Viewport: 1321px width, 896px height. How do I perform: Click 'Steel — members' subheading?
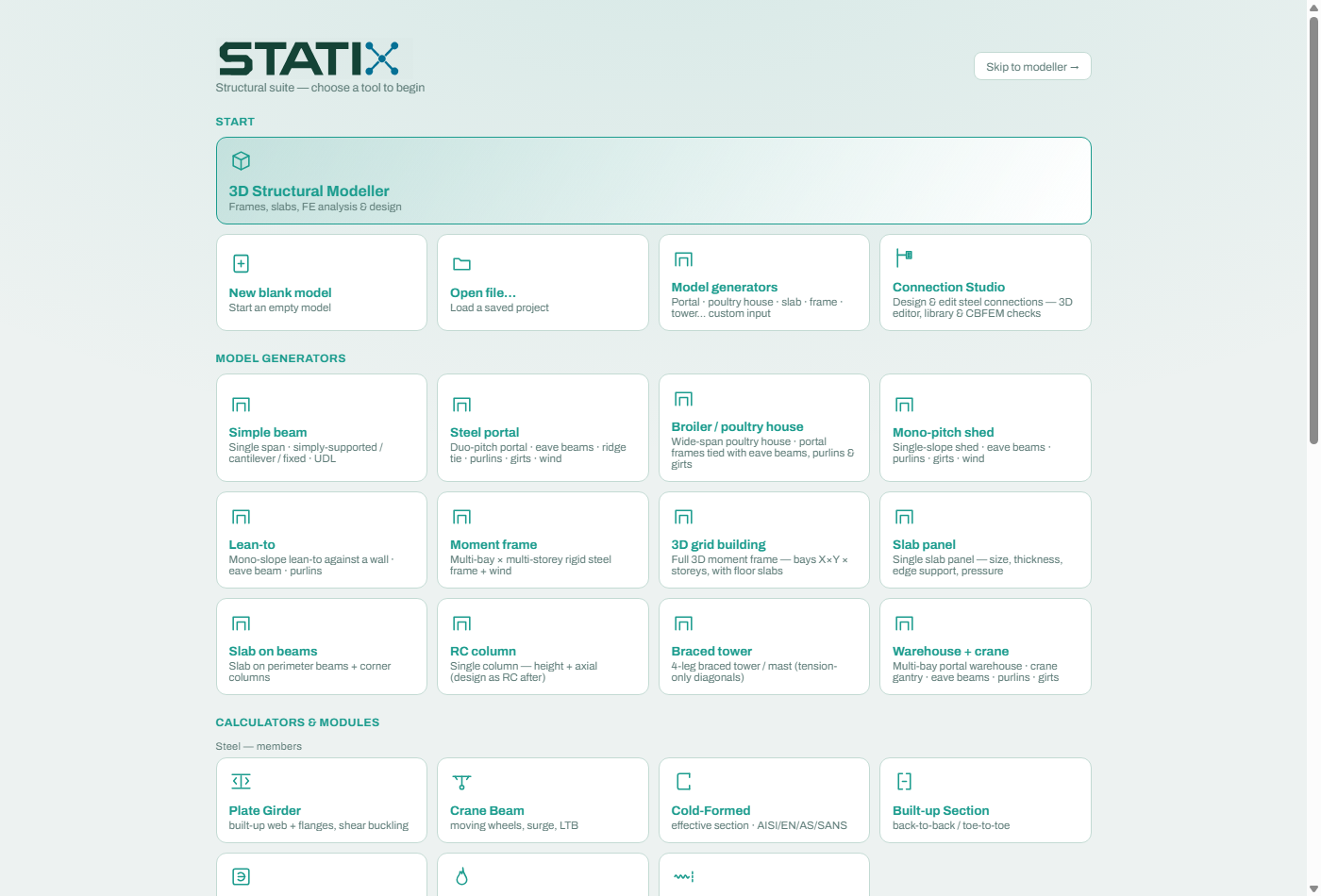click(259, 746)
